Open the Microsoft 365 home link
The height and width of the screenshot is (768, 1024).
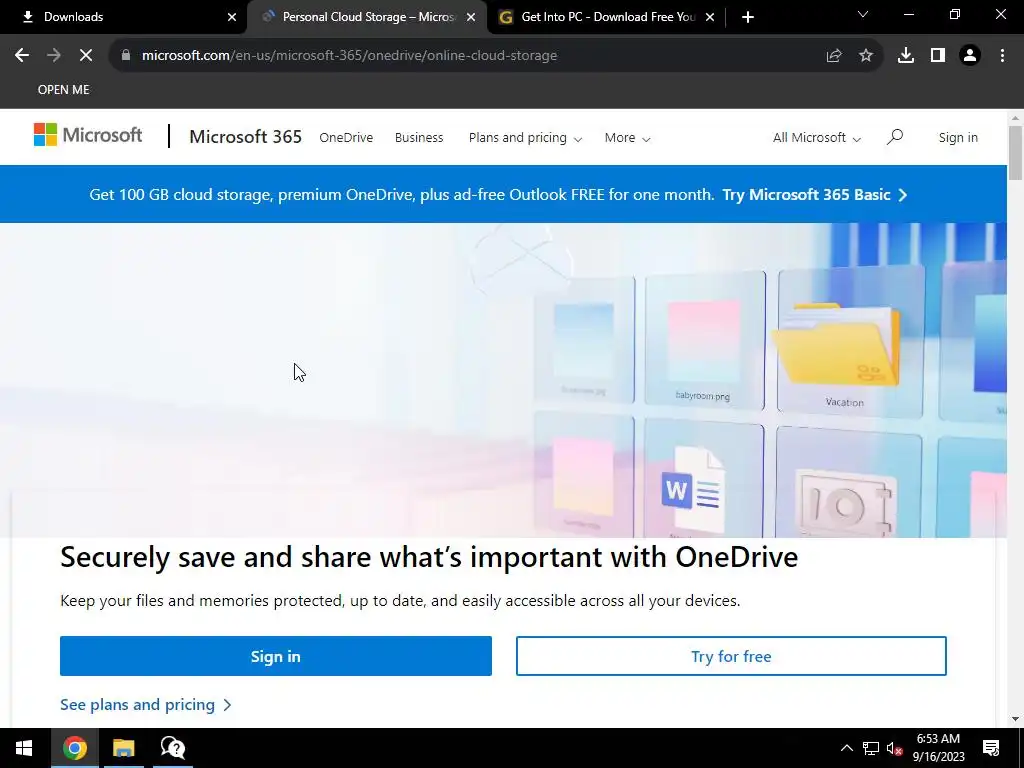click(x=246, y=136)
